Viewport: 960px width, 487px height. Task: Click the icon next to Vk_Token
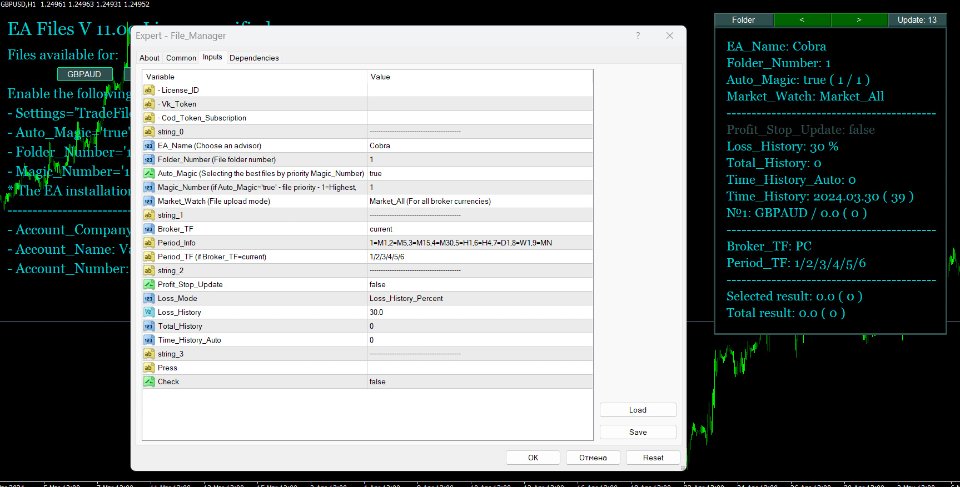[149, 104]
